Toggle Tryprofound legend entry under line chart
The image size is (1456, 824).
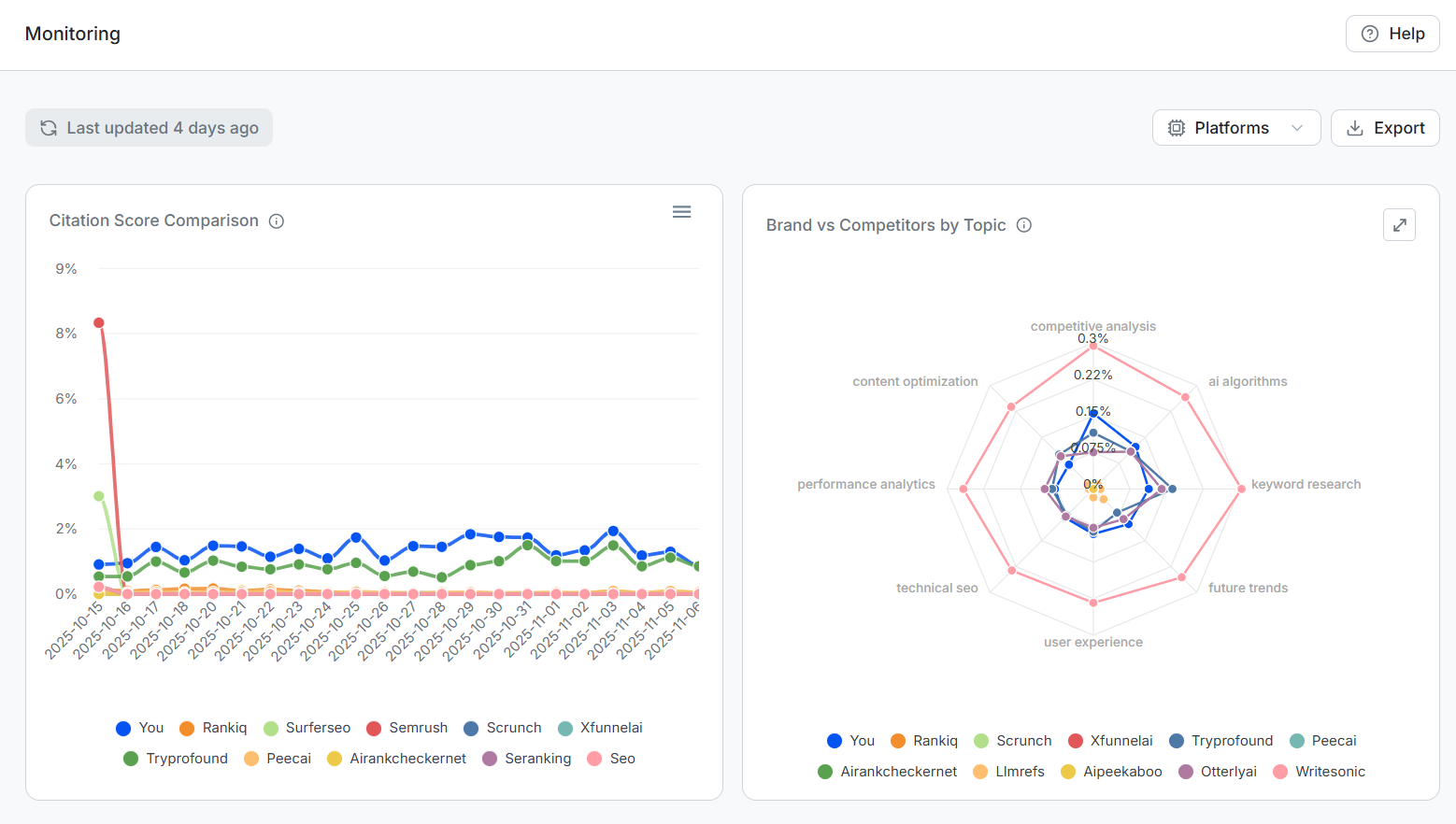176,759
